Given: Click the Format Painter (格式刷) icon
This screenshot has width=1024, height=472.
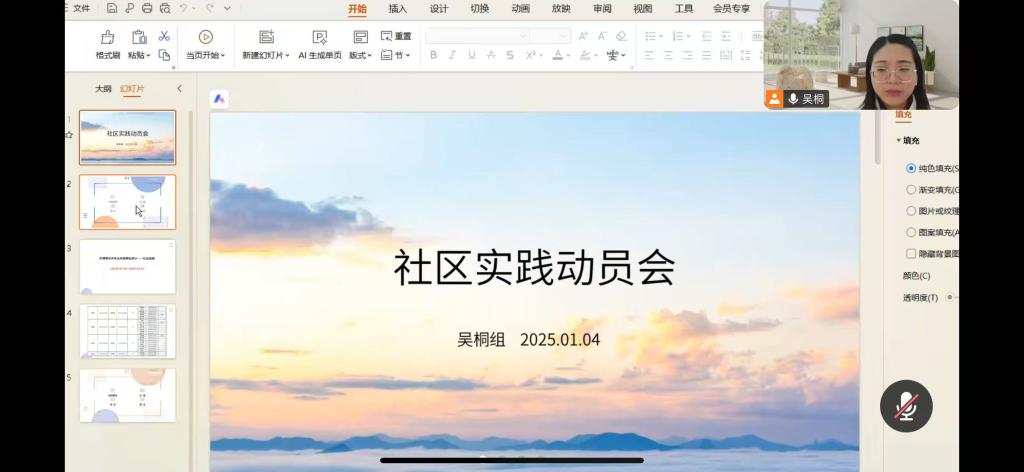Looking at the screenshot, I should [107, 38].
